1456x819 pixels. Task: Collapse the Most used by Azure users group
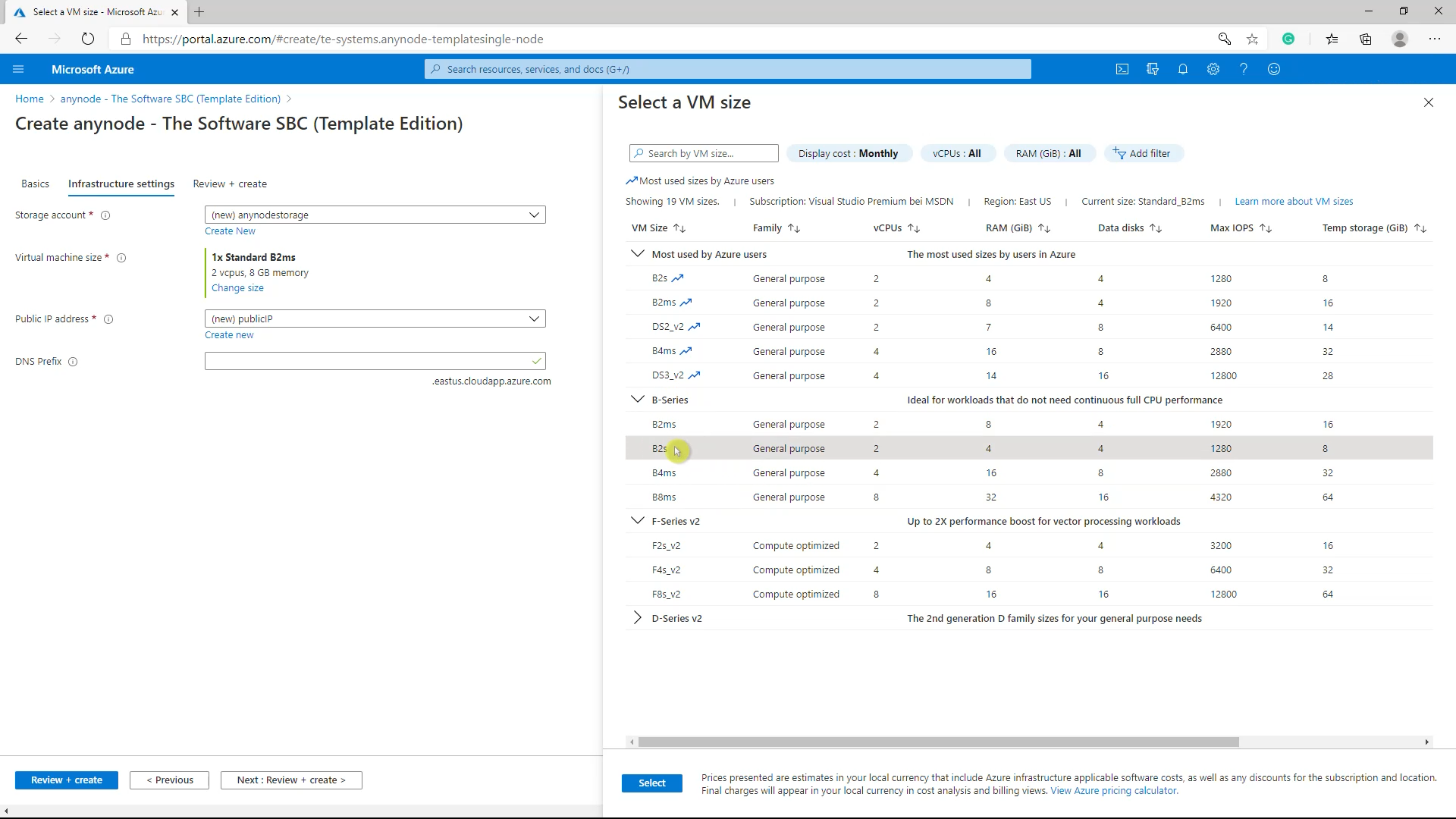(x=638, y=254)
